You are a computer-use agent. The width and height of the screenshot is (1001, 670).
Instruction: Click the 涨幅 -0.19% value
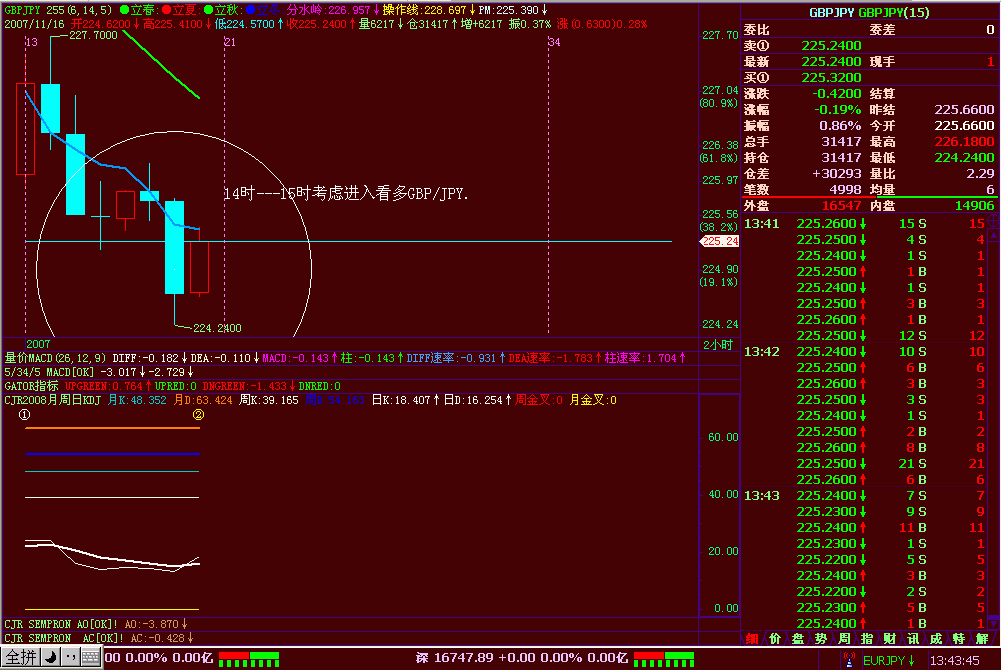837,110
